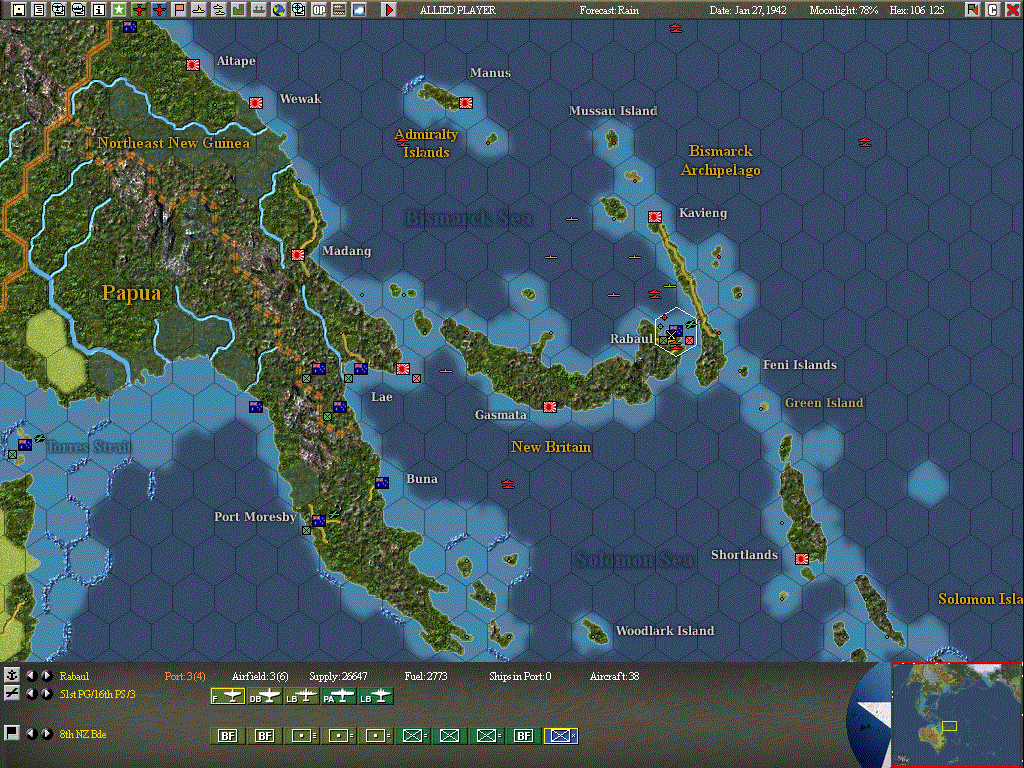Open the info 'i' toolbar icon

pos(99,10)
